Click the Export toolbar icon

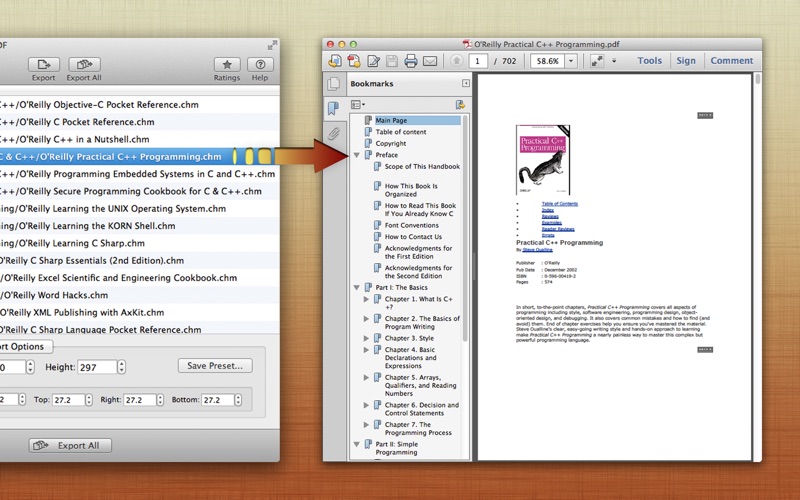[x=43, y=65]
